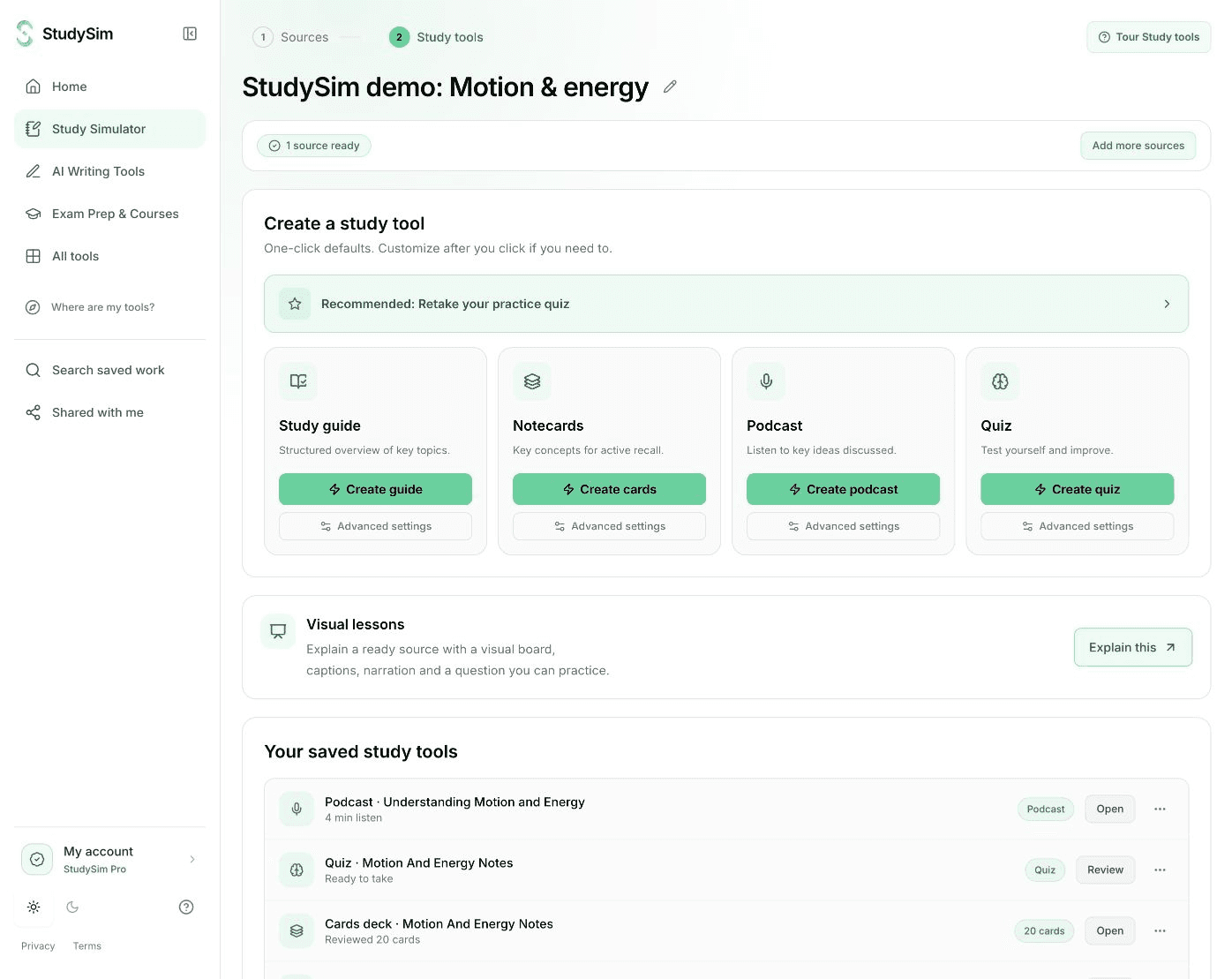Click Explain this button
Screen dimensions: 1232x979
pos(1132,647)
